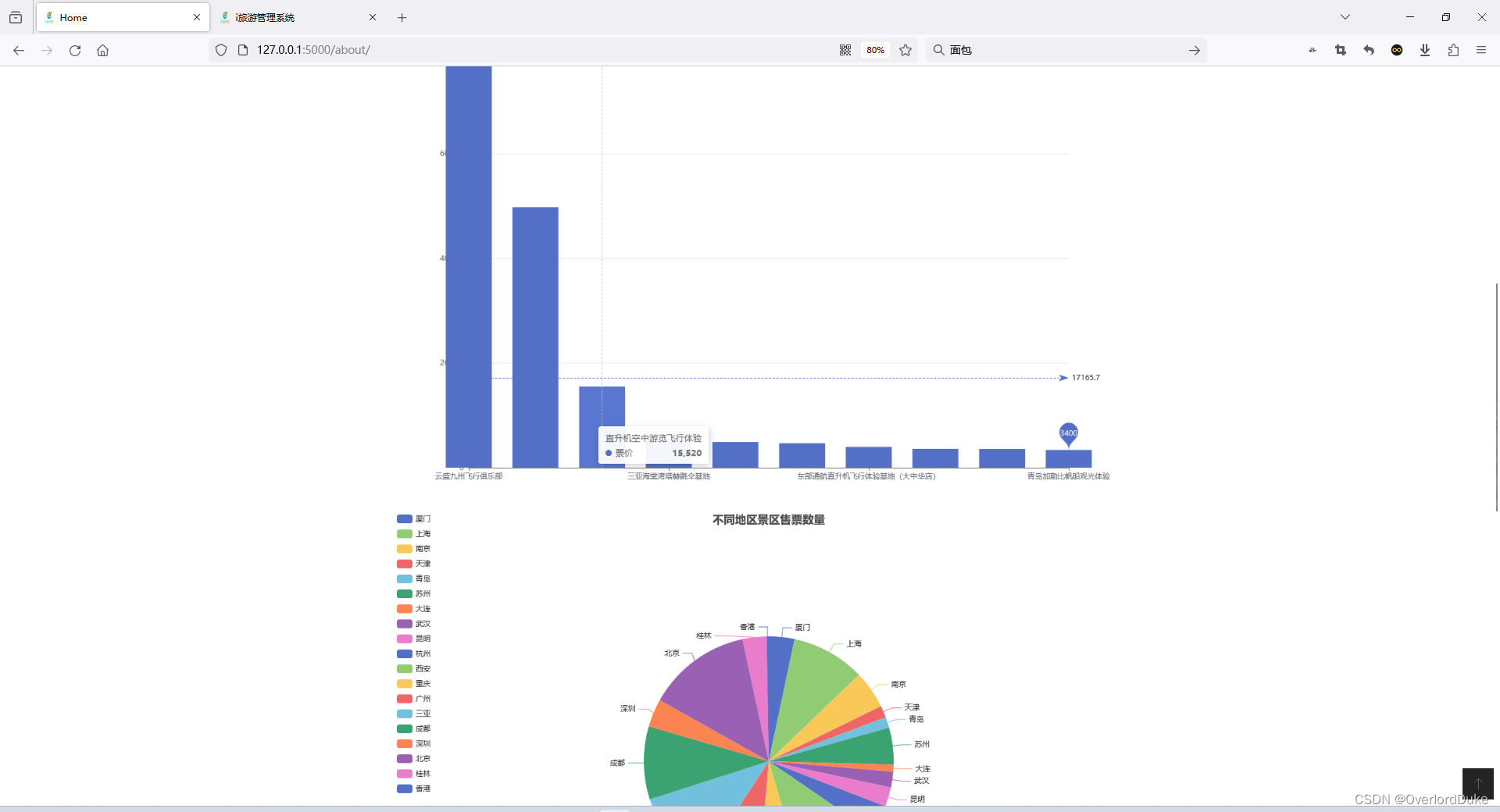The image size is (1500, 812).
Task: Toggle 北京 legend item
Action: [413, 759]
